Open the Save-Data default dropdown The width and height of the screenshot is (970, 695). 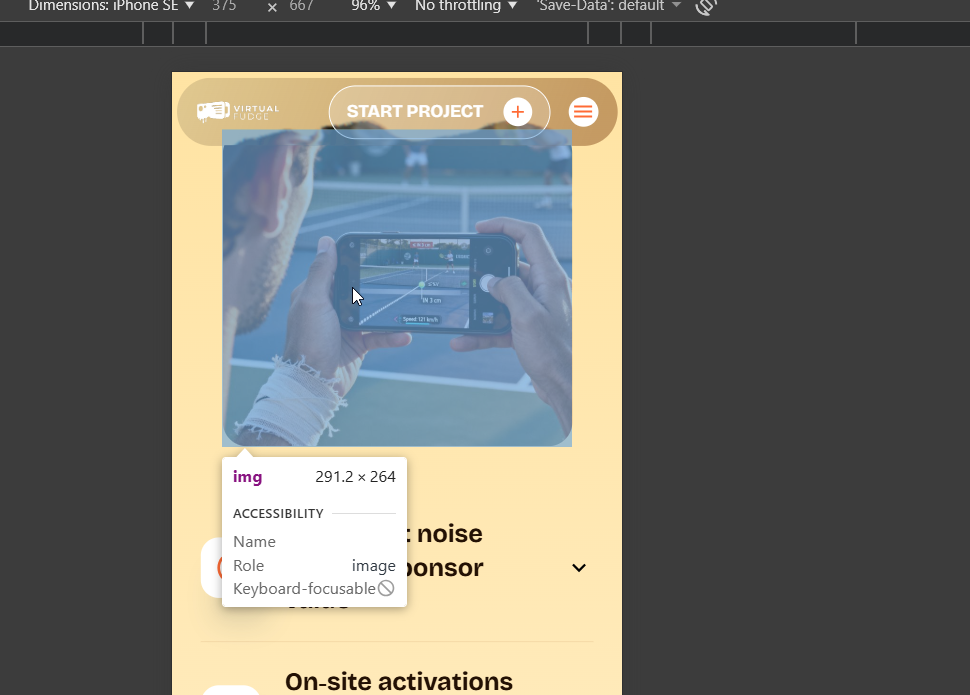tap(609, 6)
